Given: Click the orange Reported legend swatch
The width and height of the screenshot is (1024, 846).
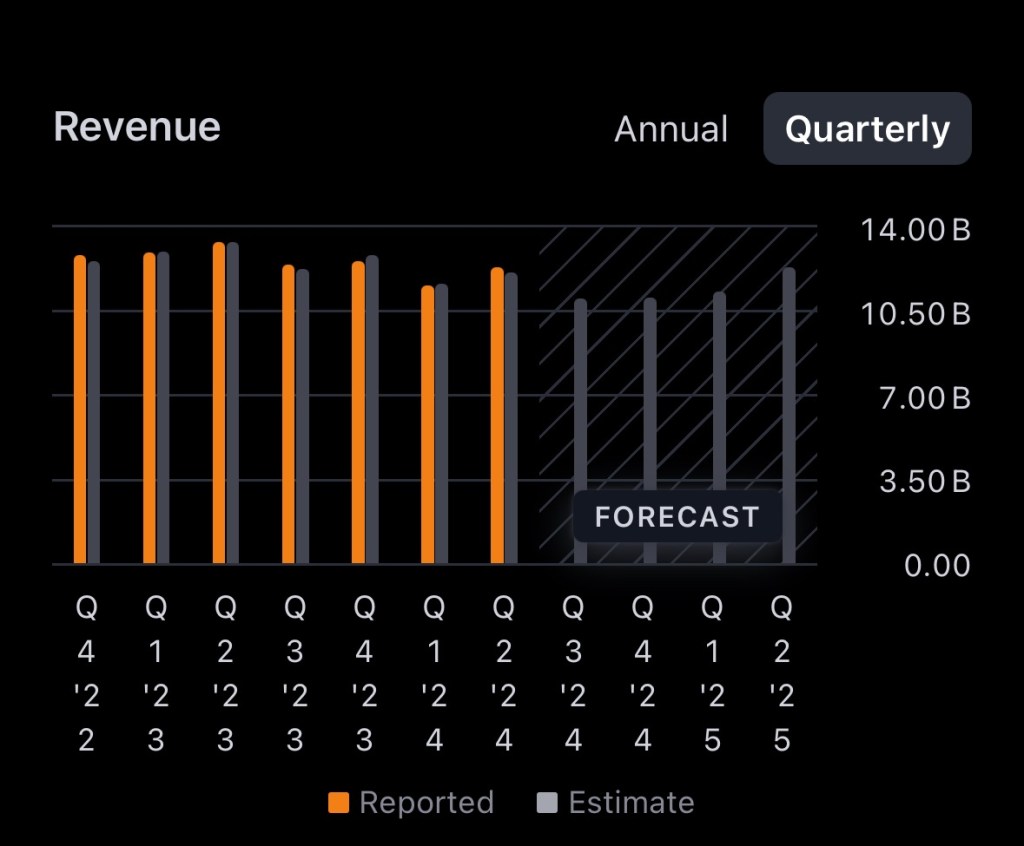Looking at the screenshot, I should tap(339, 802).
